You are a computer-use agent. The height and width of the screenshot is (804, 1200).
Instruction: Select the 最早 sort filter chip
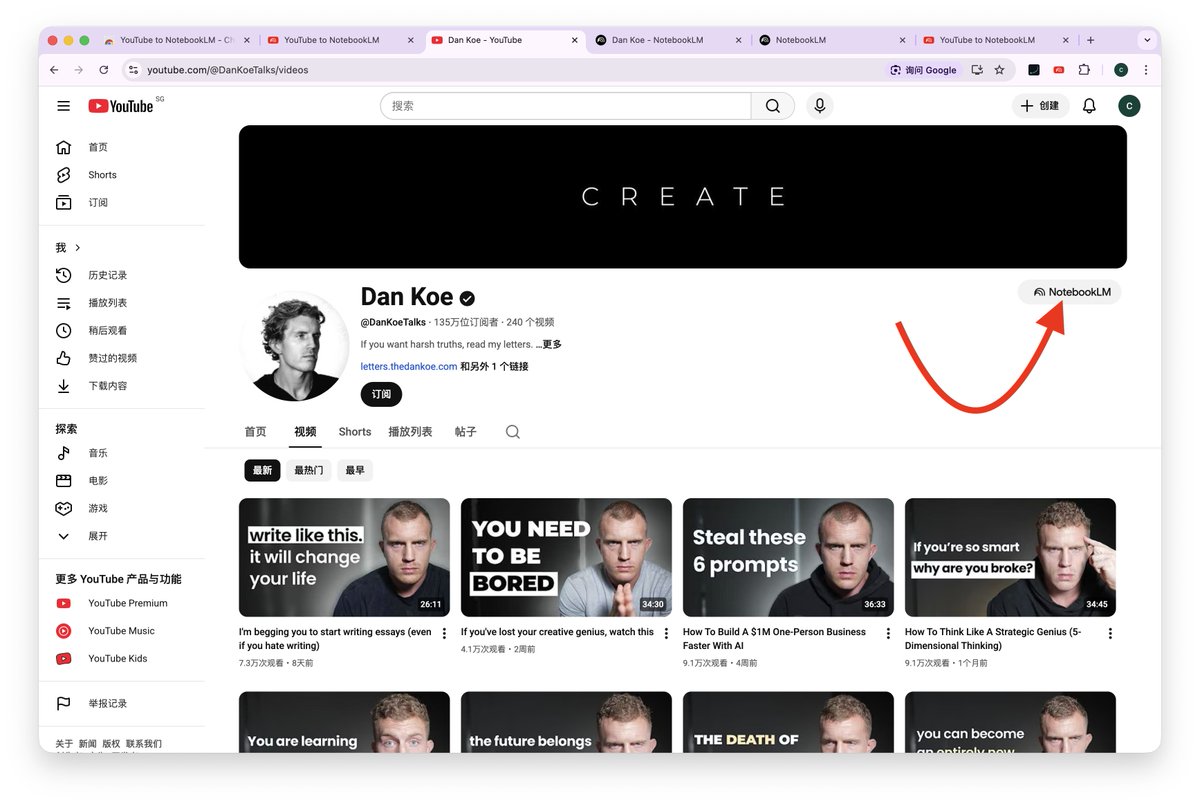coord(355,470)
